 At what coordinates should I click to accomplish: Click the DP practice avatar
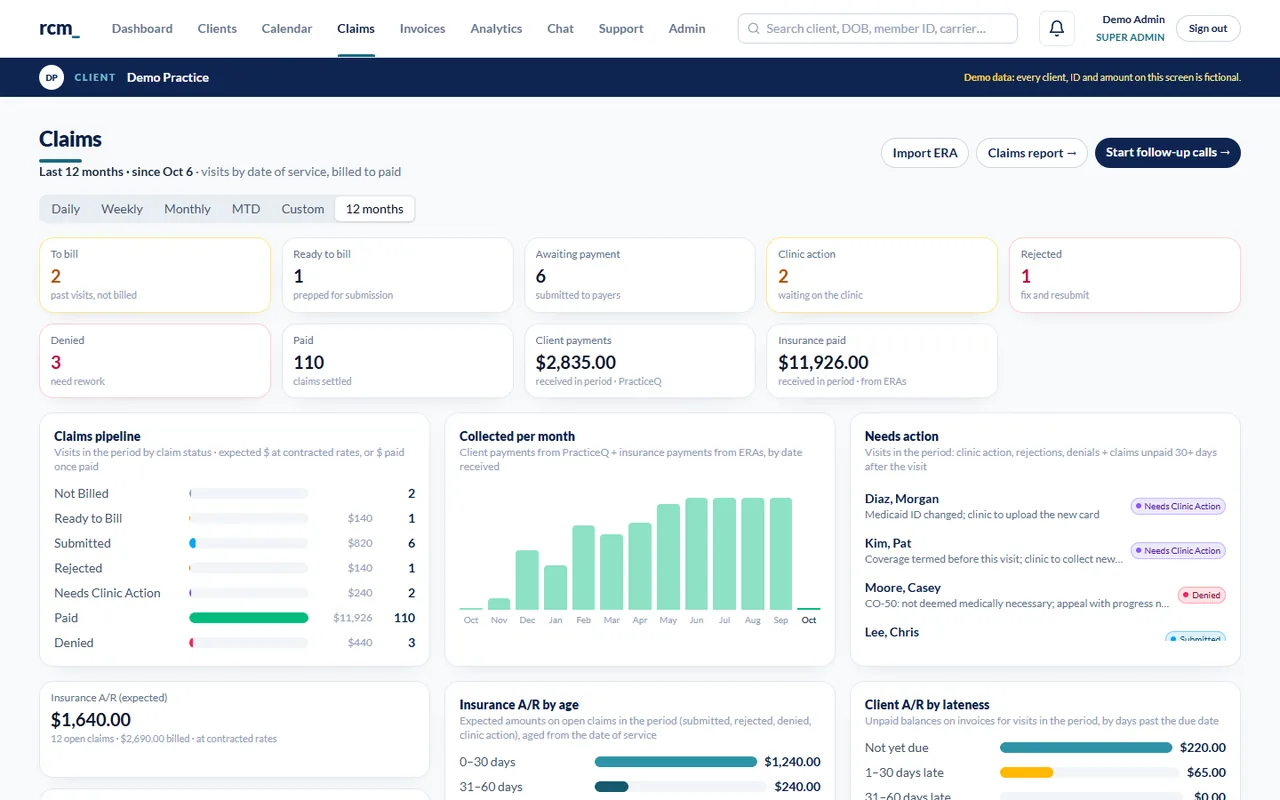click(x=52, y=77)
